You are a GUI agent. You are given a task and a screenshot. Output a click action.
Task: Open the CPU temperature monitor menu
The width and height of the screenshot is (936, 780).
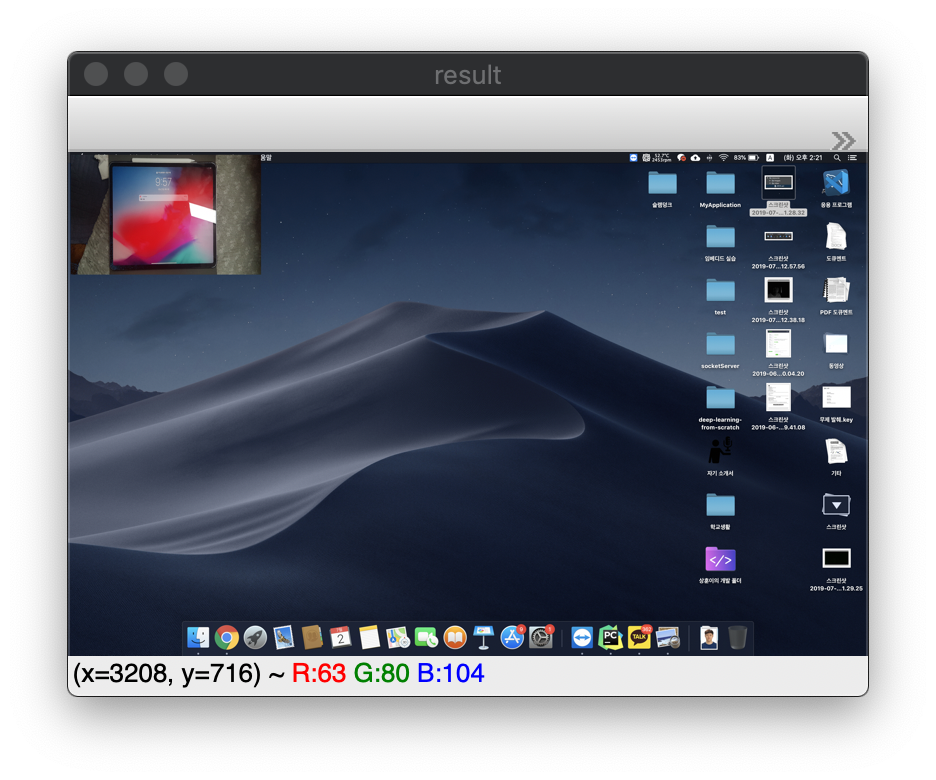(x=656, y=158)
